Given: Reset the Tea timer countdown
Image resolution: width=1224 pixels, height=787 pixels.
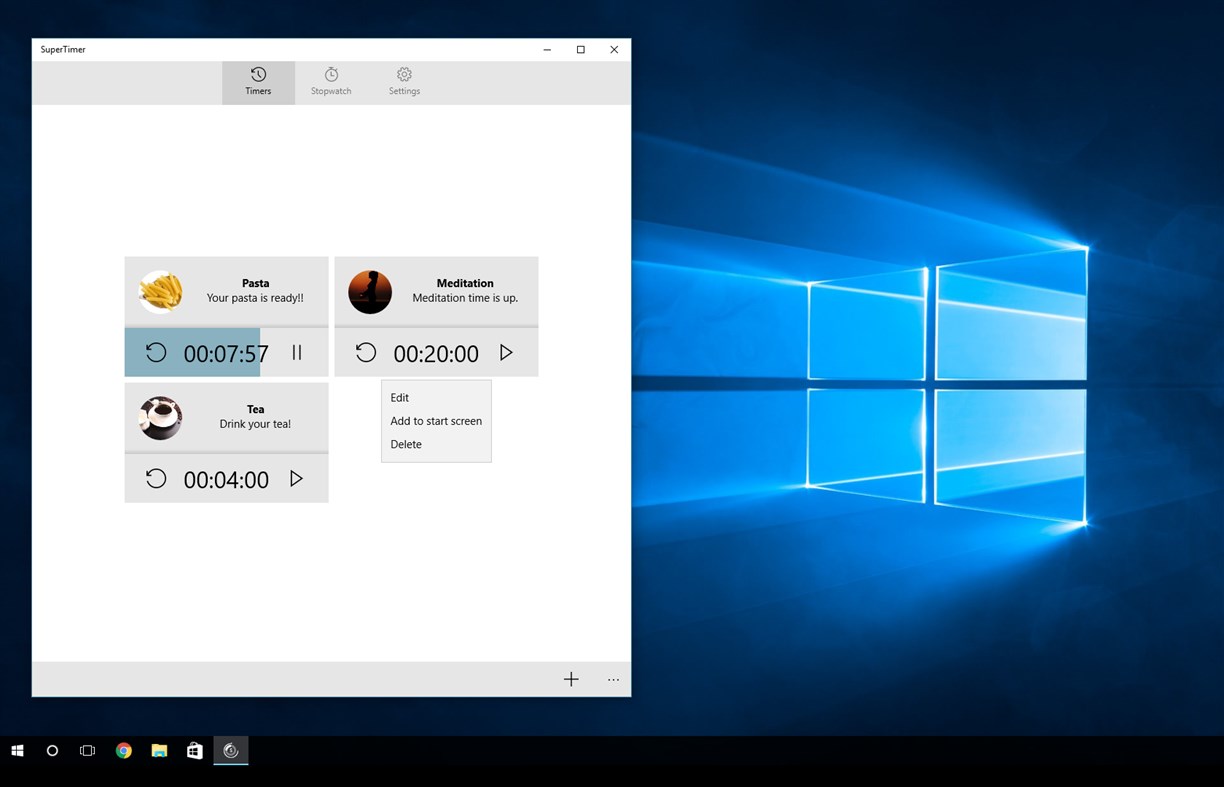Looking at the screenshot, I should coord(156,478).
